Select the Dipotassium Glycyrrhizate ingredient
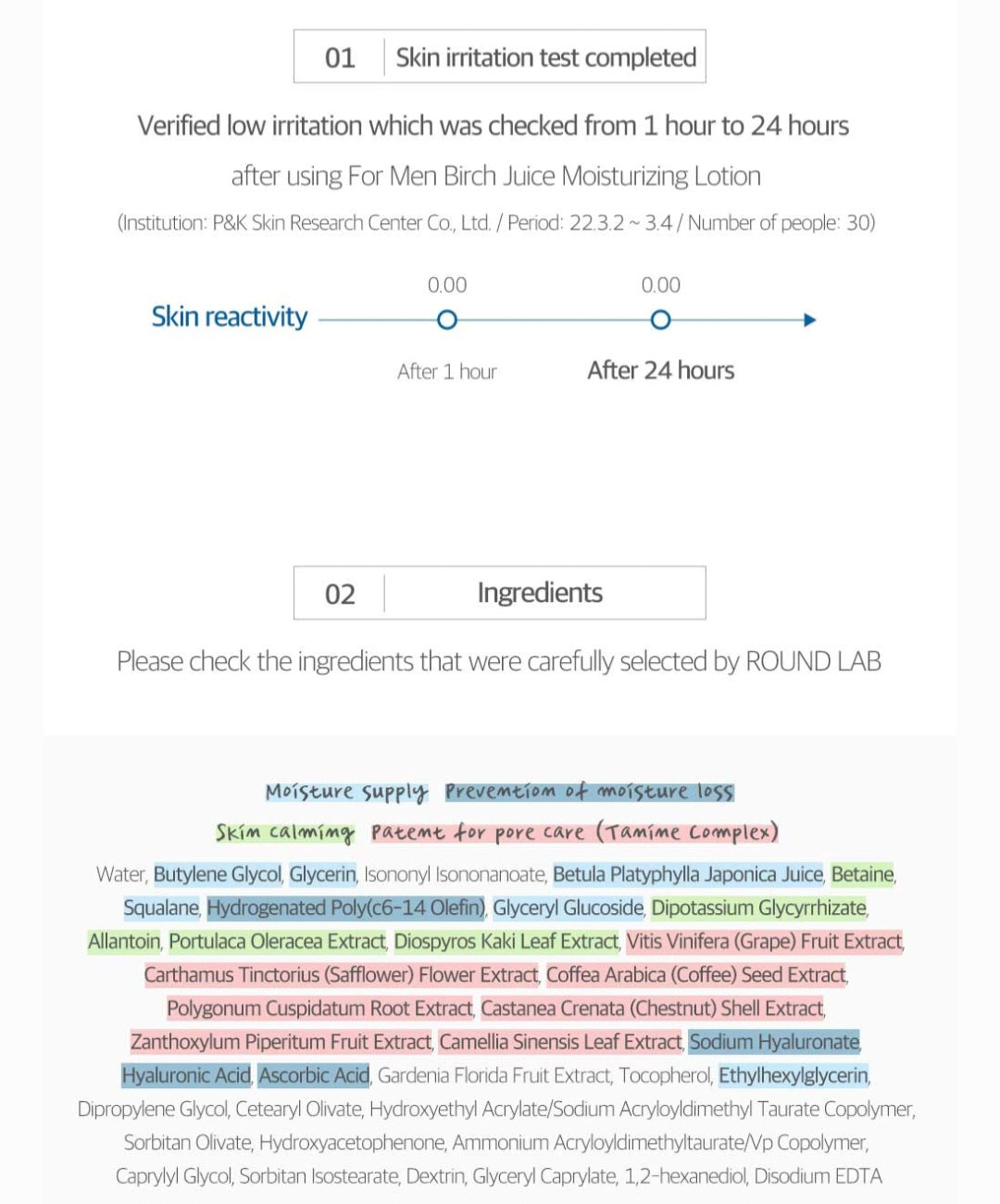 point(758,908)
